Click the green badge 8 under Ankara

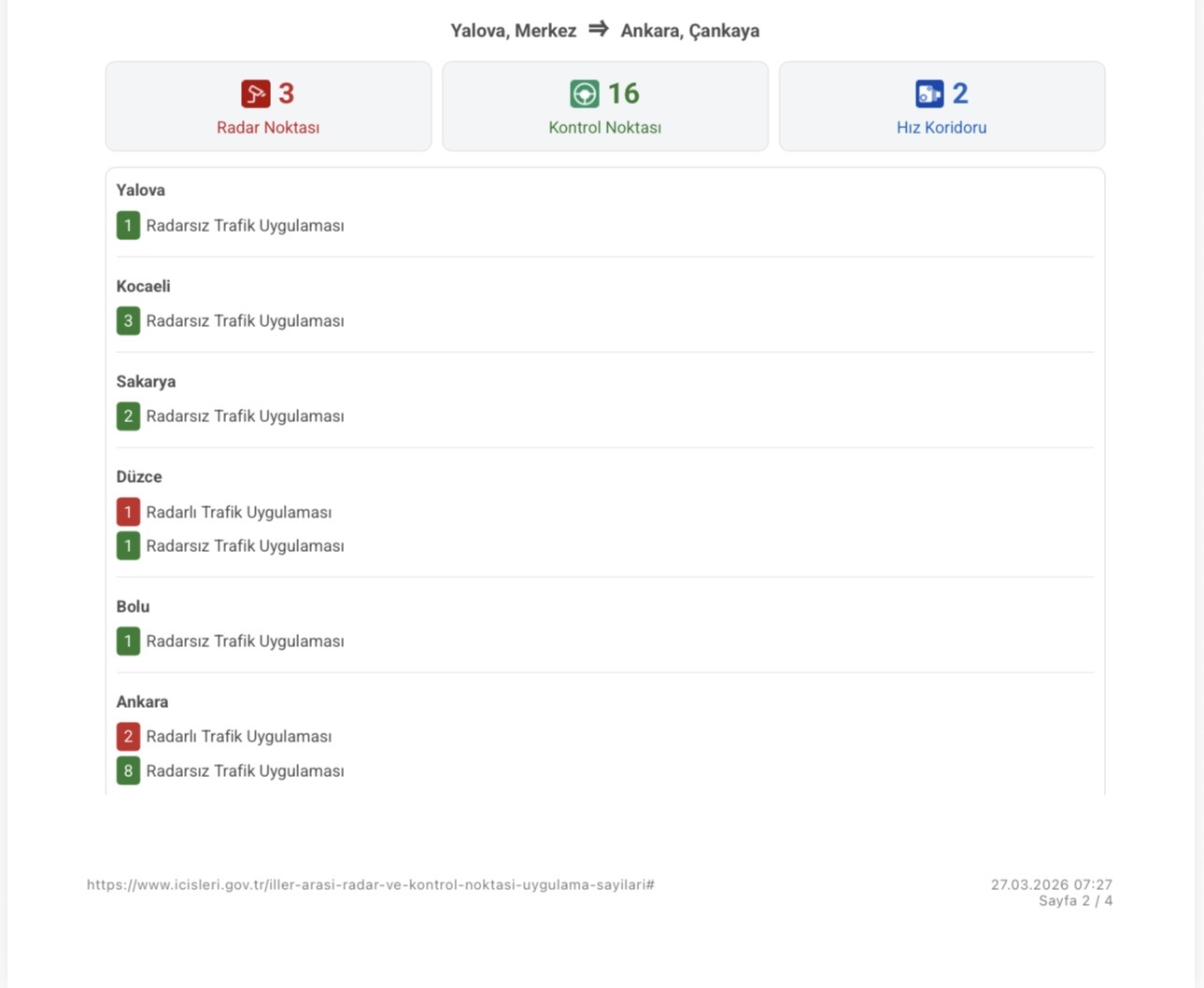click(x=128, y=771)
